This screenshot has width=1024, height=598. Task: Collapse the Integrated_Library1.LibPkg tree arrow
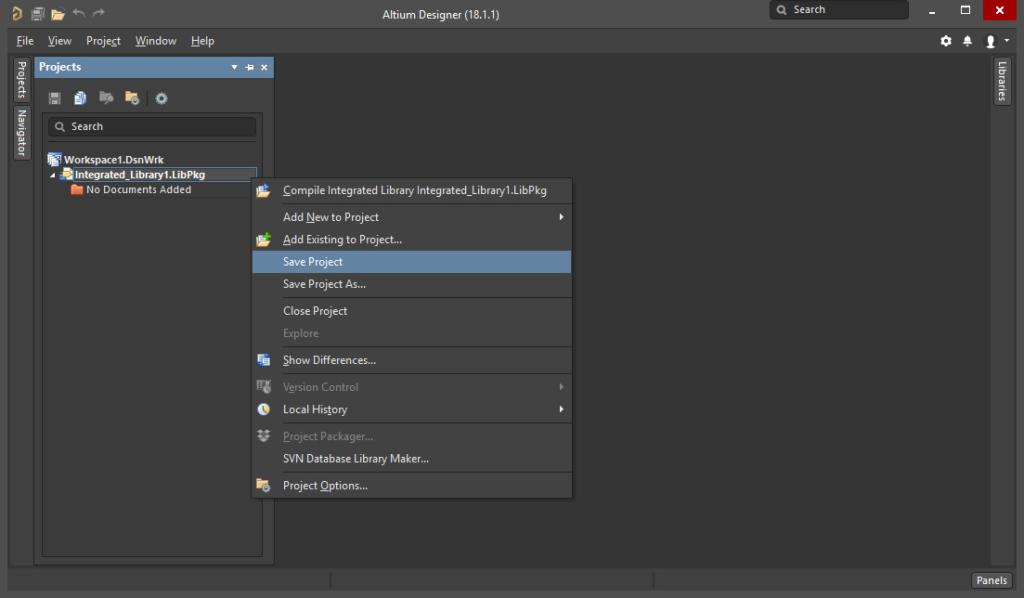[53, 175]
